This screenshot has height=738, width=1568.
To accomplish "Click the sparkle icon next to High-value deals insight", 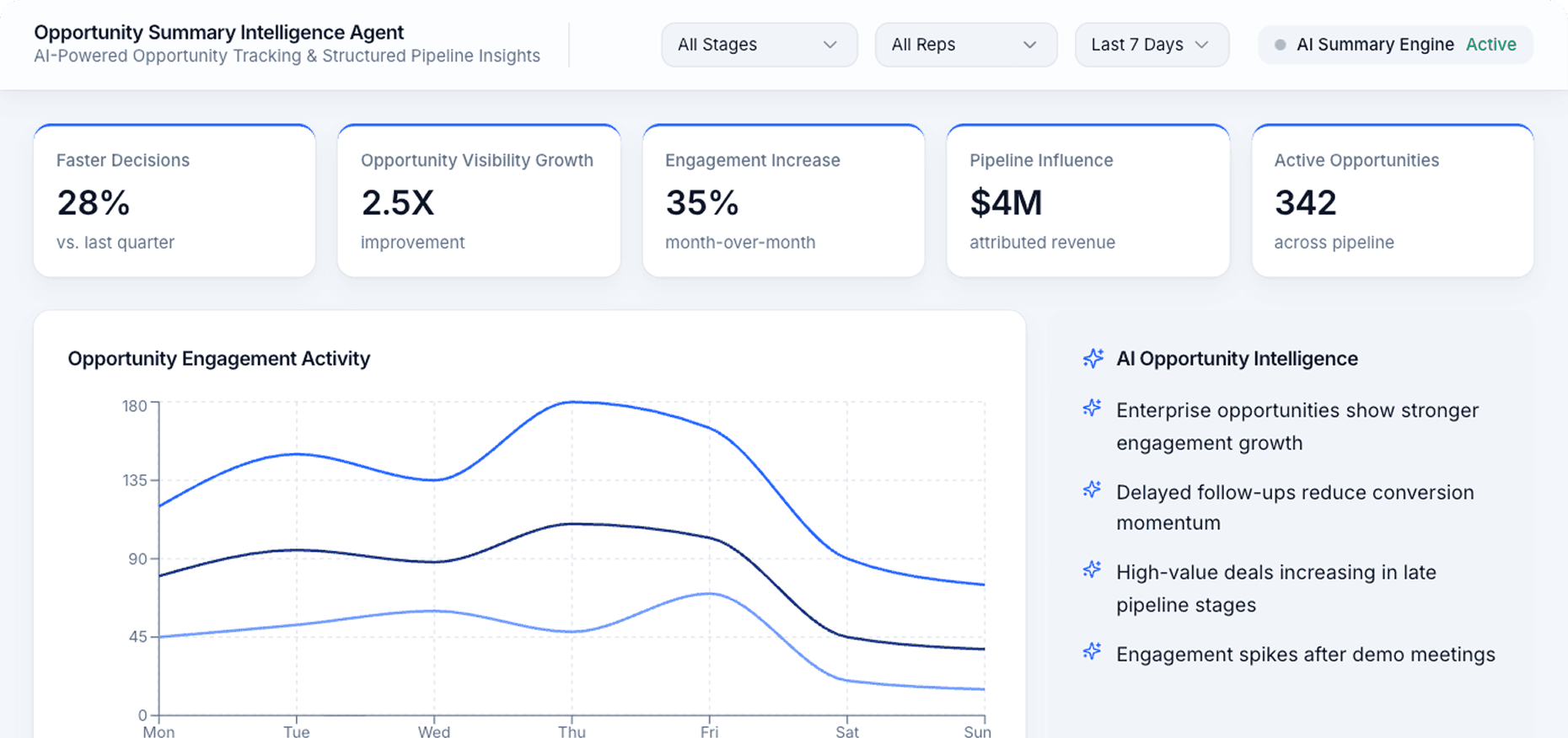I will 1093,570.
